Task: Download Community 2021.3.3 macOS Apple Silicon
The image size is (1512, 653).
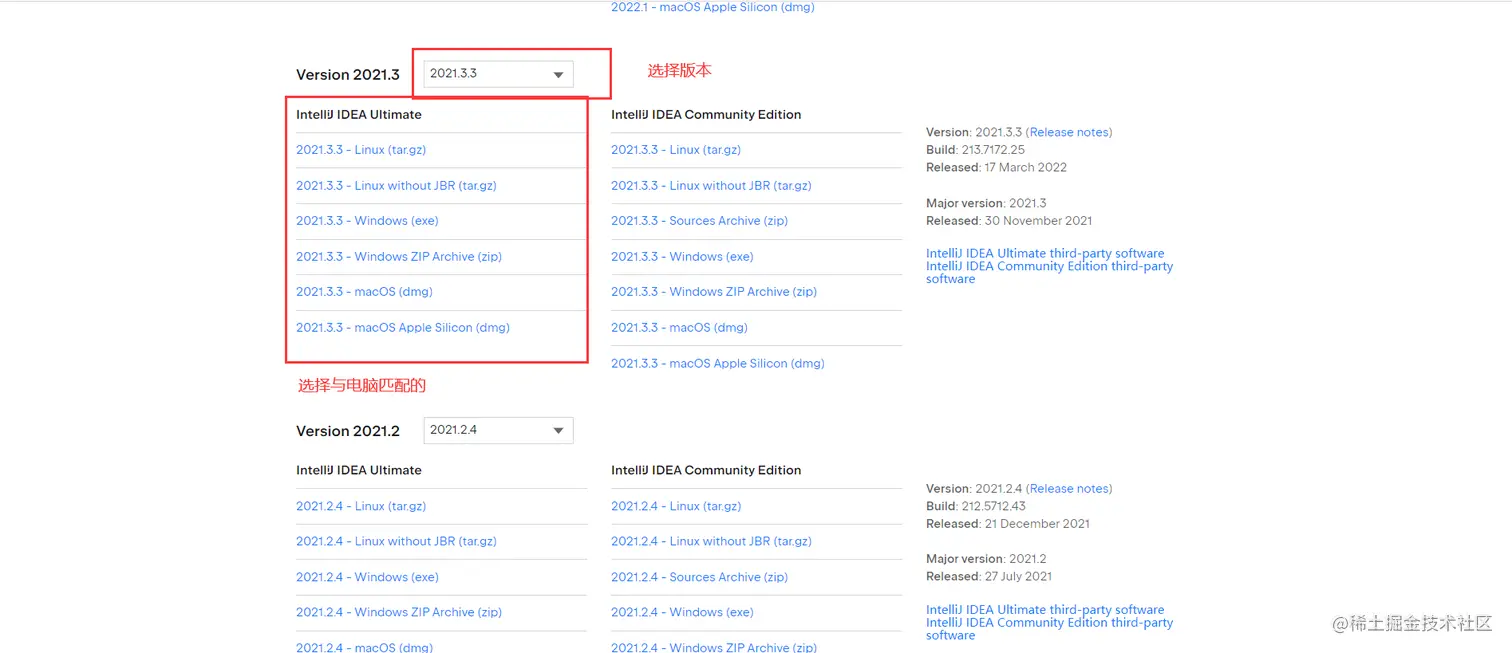Action: tap(718, 364)
